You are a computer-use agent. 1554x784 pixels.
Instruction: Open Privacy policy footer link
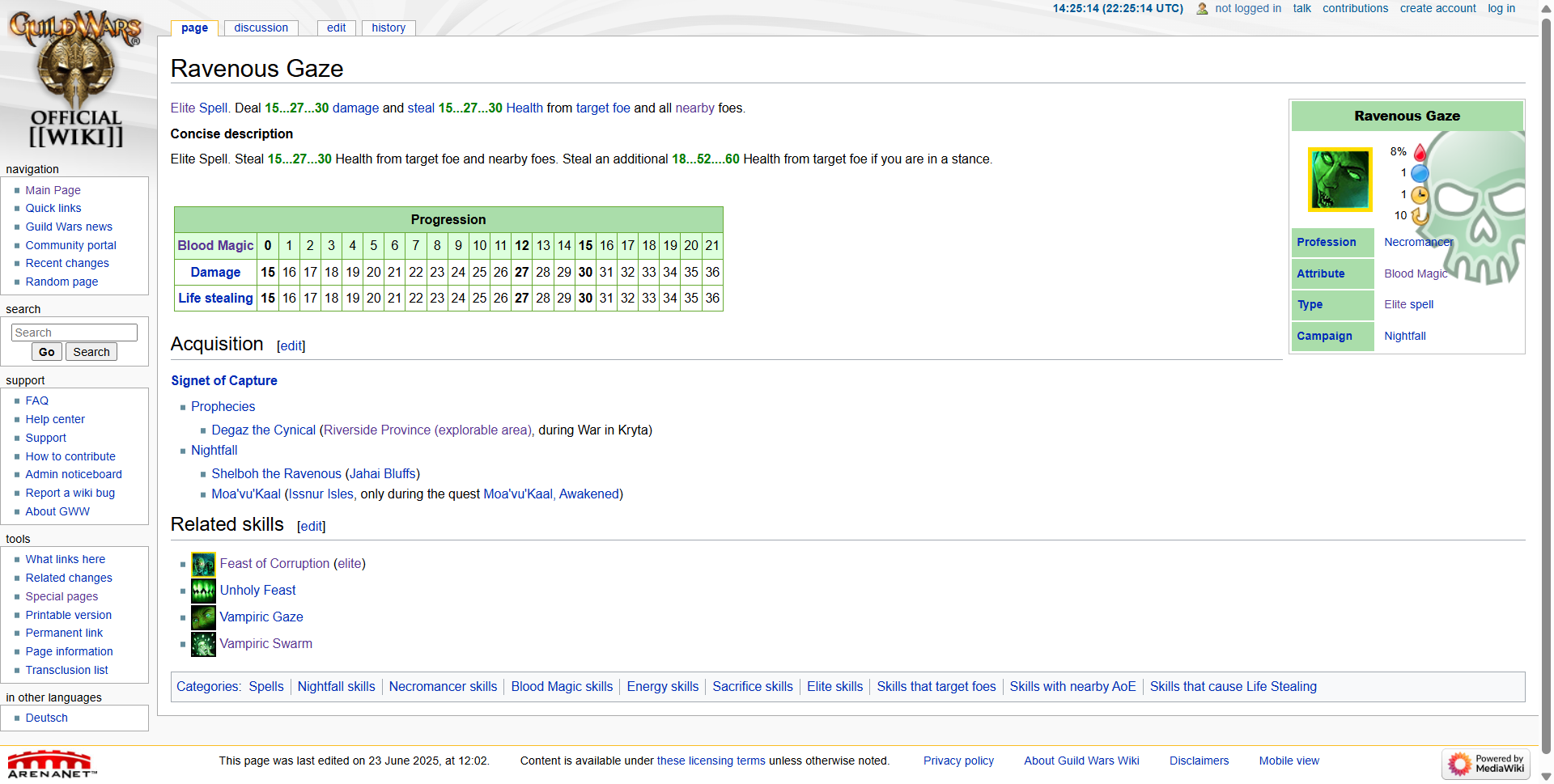(959, 761)
